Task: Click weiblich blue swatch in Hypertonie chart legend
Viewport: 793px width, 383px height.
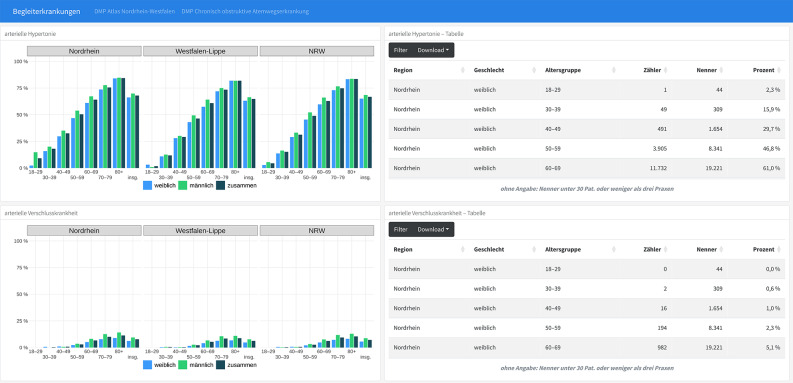Action: 148,186
